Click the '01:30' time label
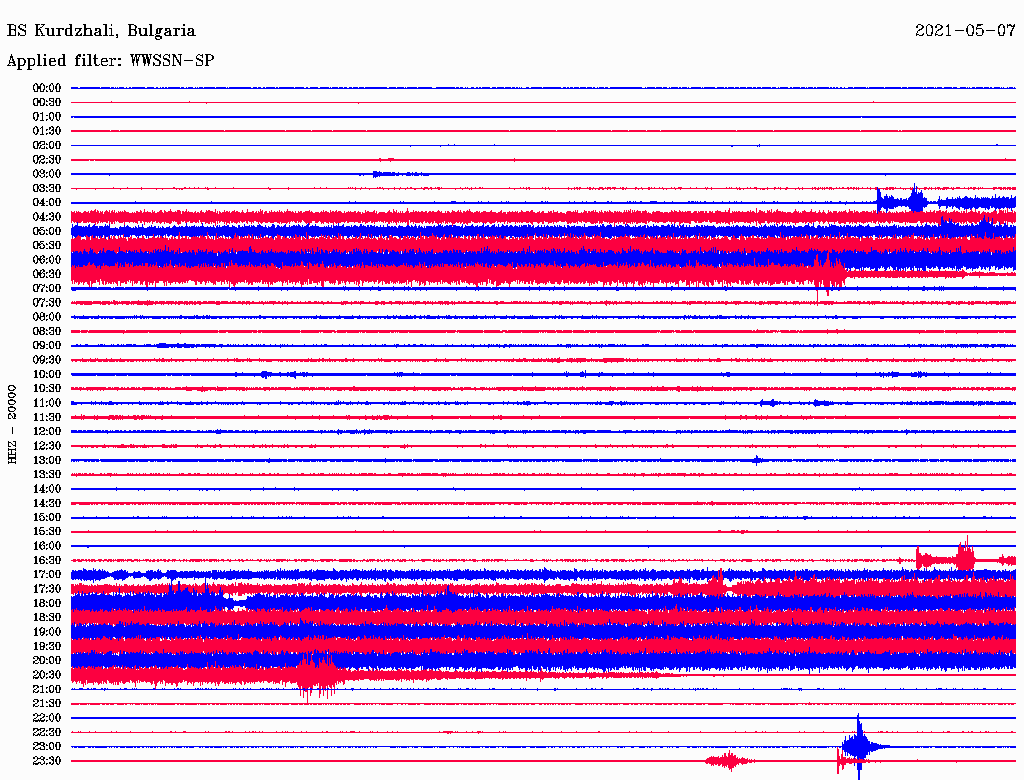The width and height of the screenshot is (1024, 780). tap(47, 131)
